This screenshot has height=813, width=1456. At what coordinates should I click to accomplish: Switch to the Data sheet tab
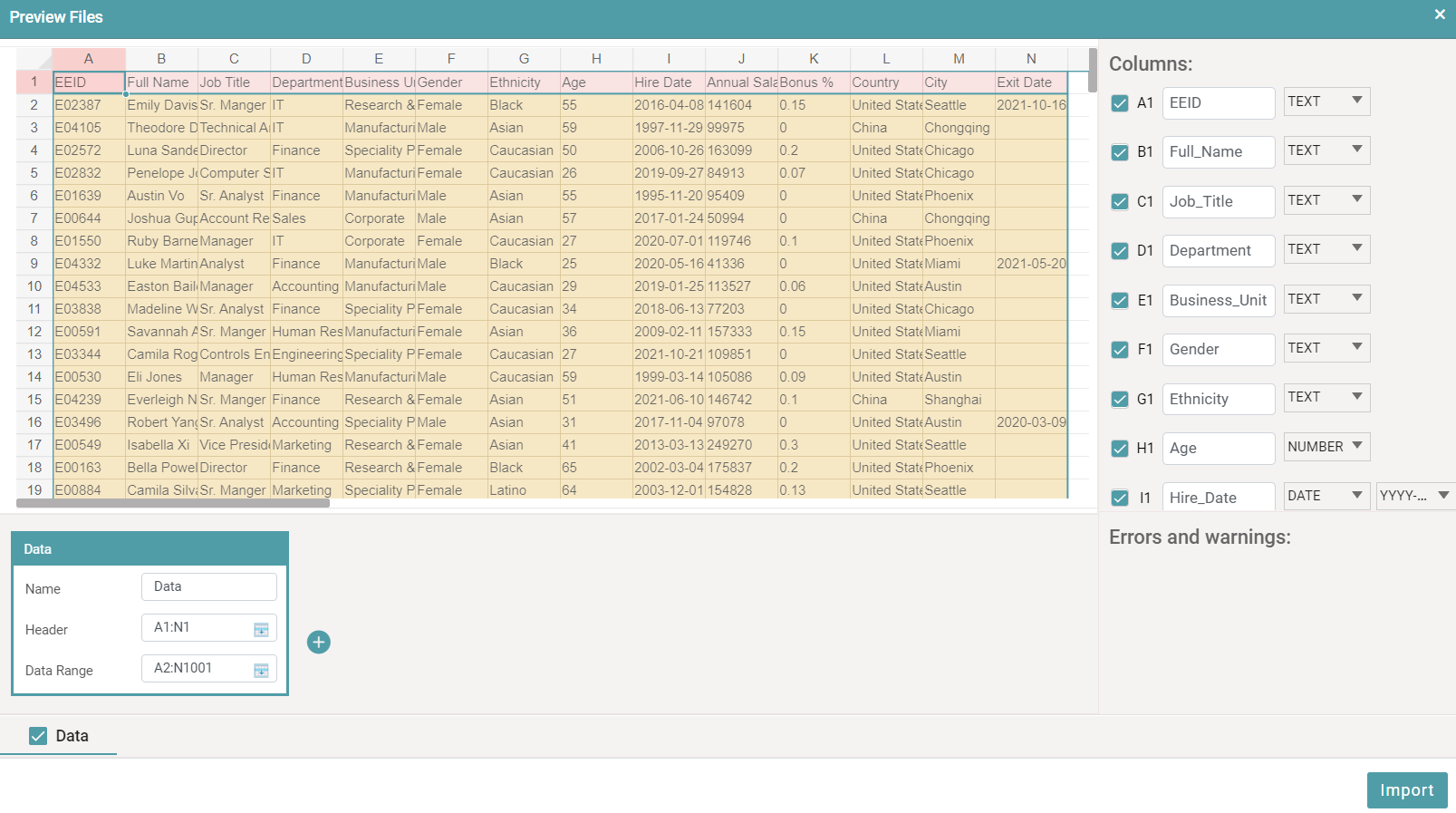[x=72, y=736]
